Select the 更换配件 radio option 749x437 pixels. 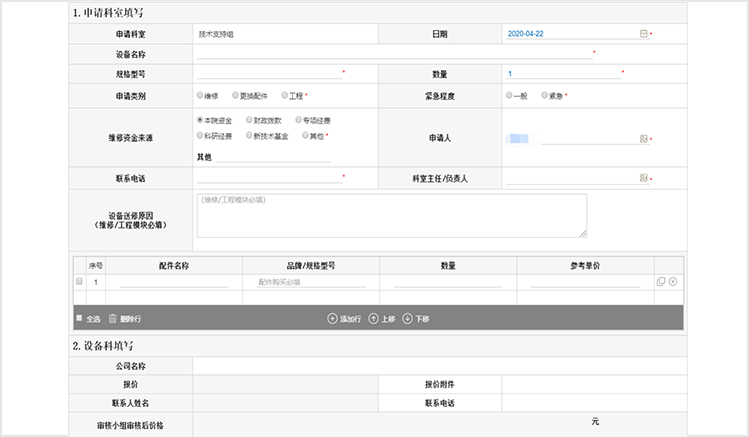pos(235,96)
